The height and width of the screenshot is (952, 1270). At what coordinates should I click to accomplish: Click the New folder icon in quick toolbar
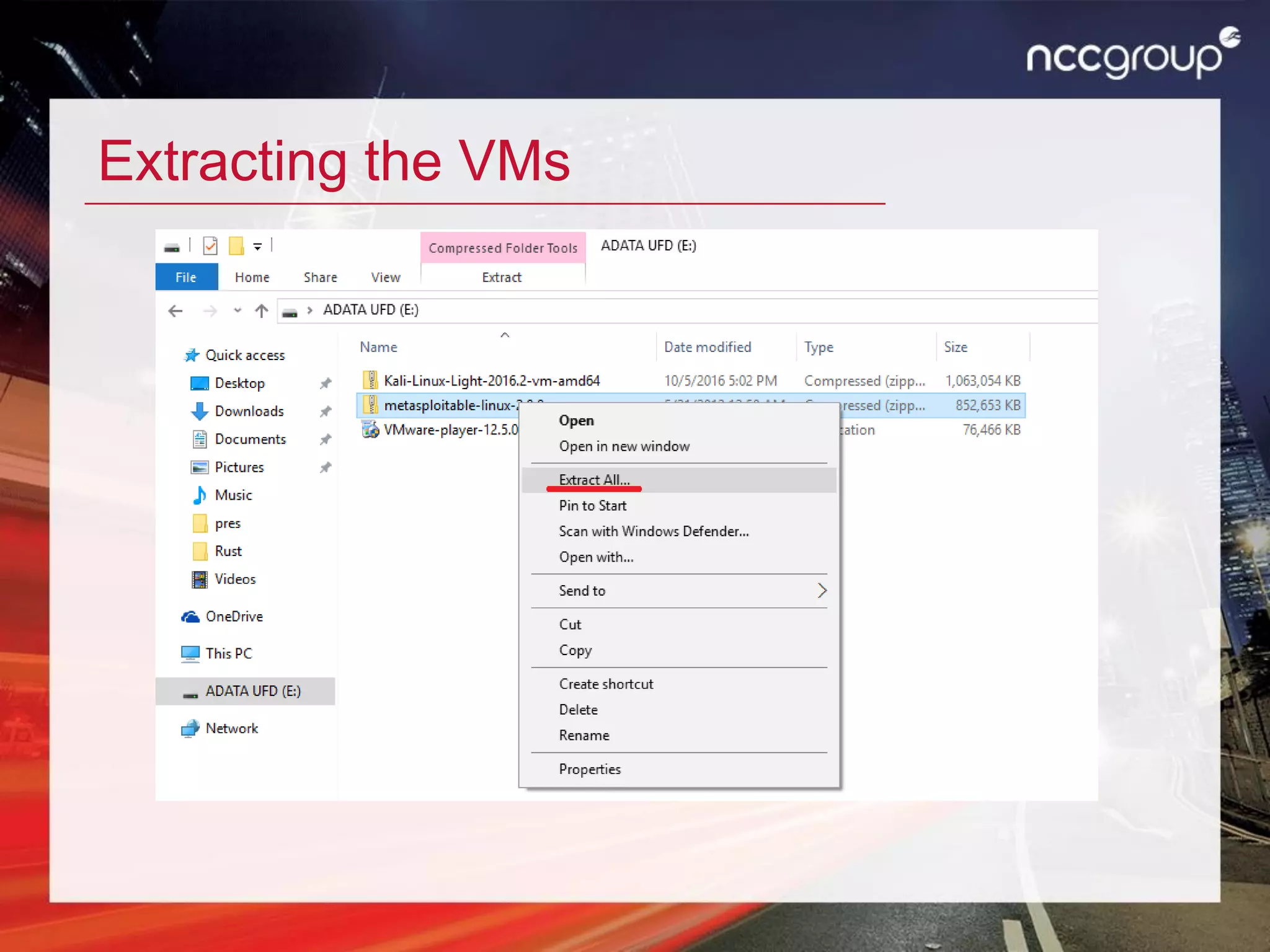tap(236, 246)
